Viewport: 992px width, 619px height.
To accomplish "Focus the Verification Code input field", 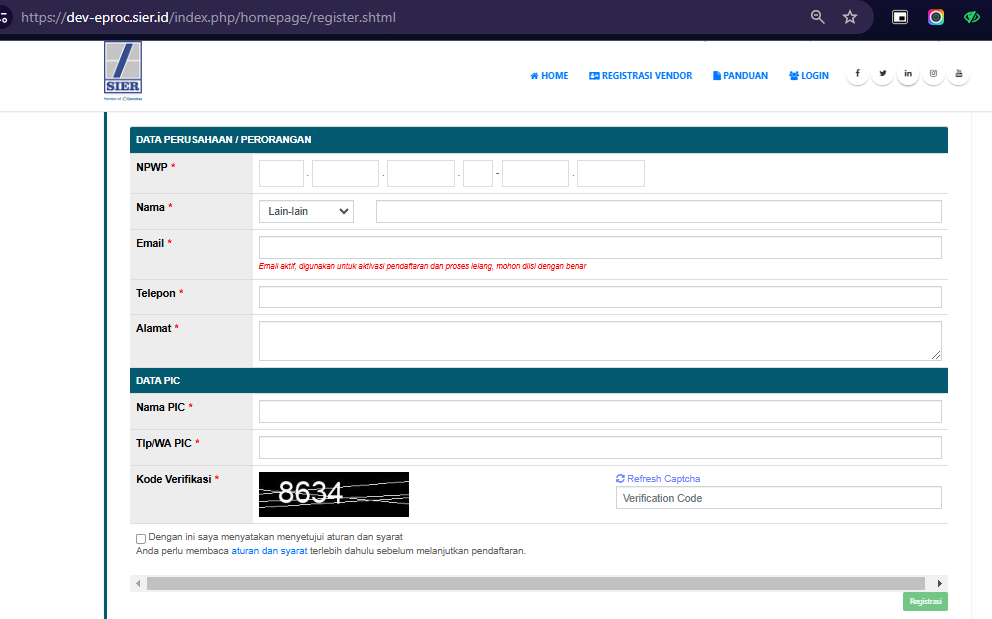I will pos(778,498).
